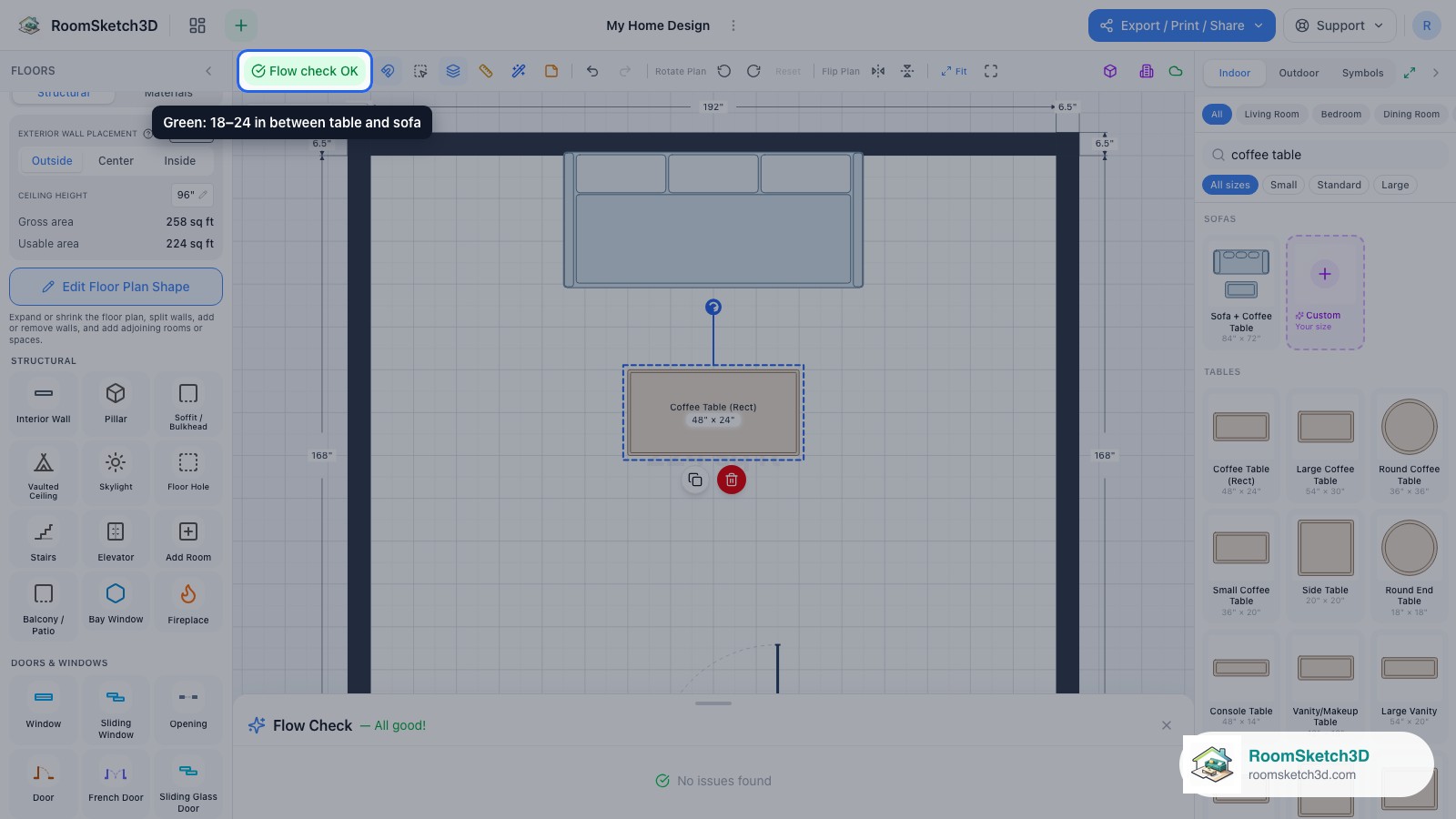Open My Home Design options menu
The width and height of the screenshot is (1456, 819).
733,25
